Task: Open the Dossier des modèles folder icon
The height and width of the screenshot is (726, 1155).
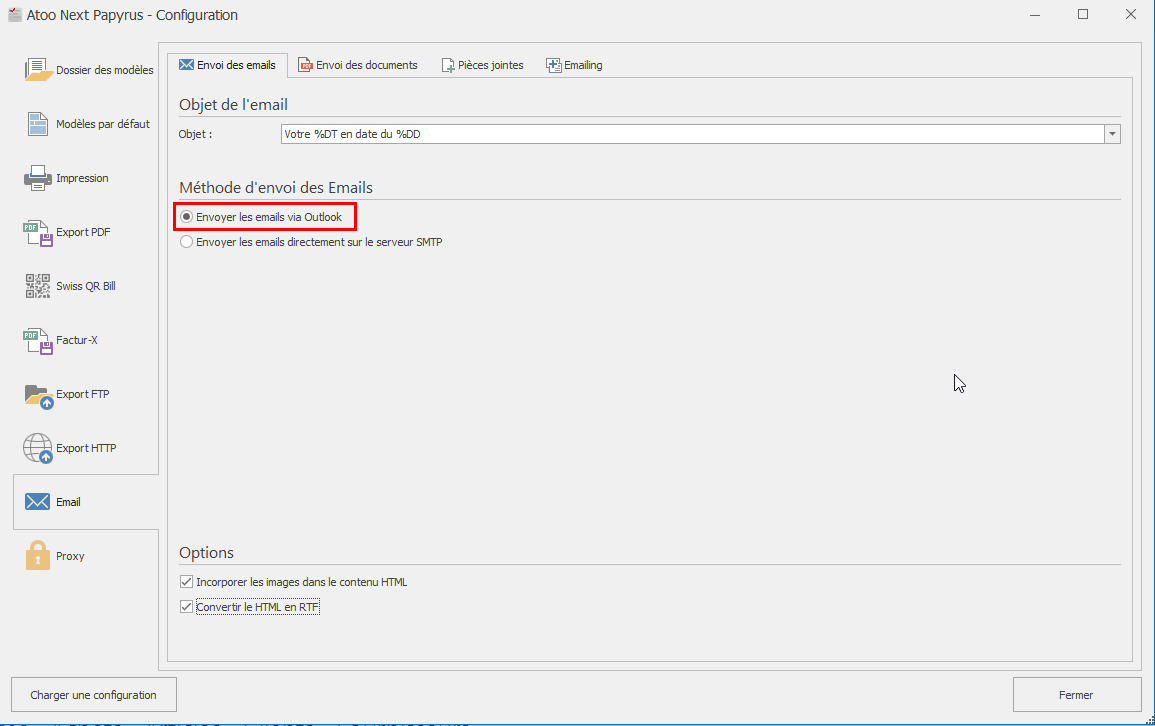Action: click(x=38, y=70)
